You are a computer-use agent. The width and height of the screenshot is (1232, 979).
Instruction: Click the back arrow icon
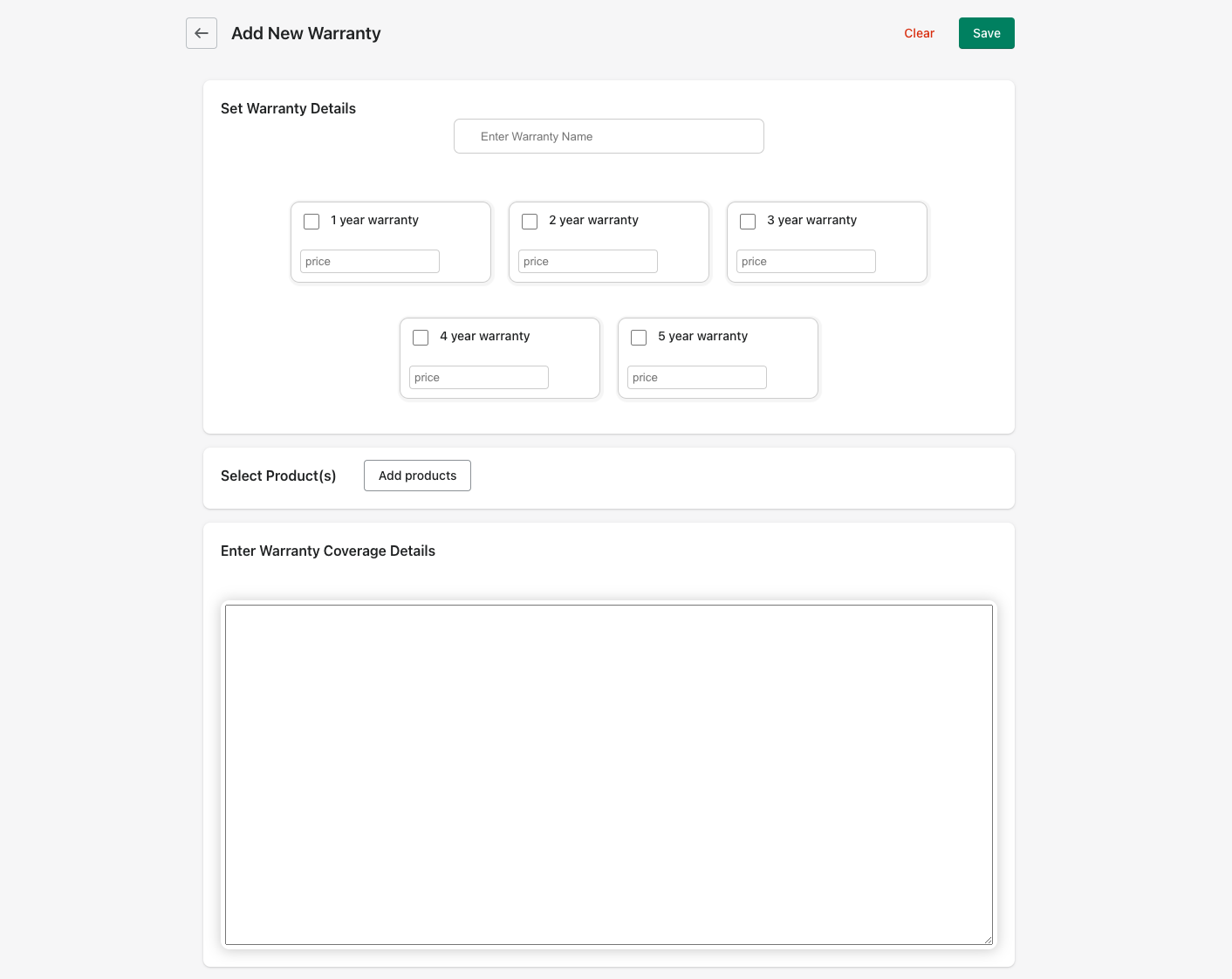tap(202, 33)
